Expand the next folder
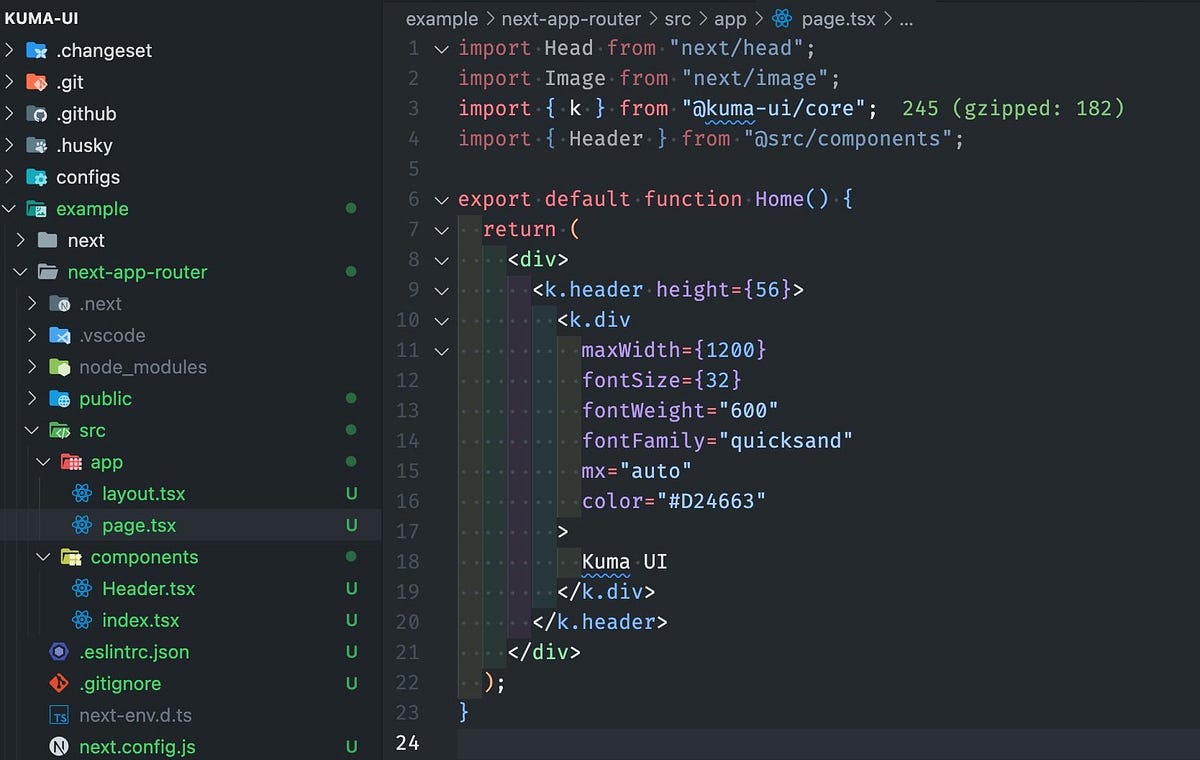The height and width of the screenshot is (760, 1200). [x=20, y=240]
